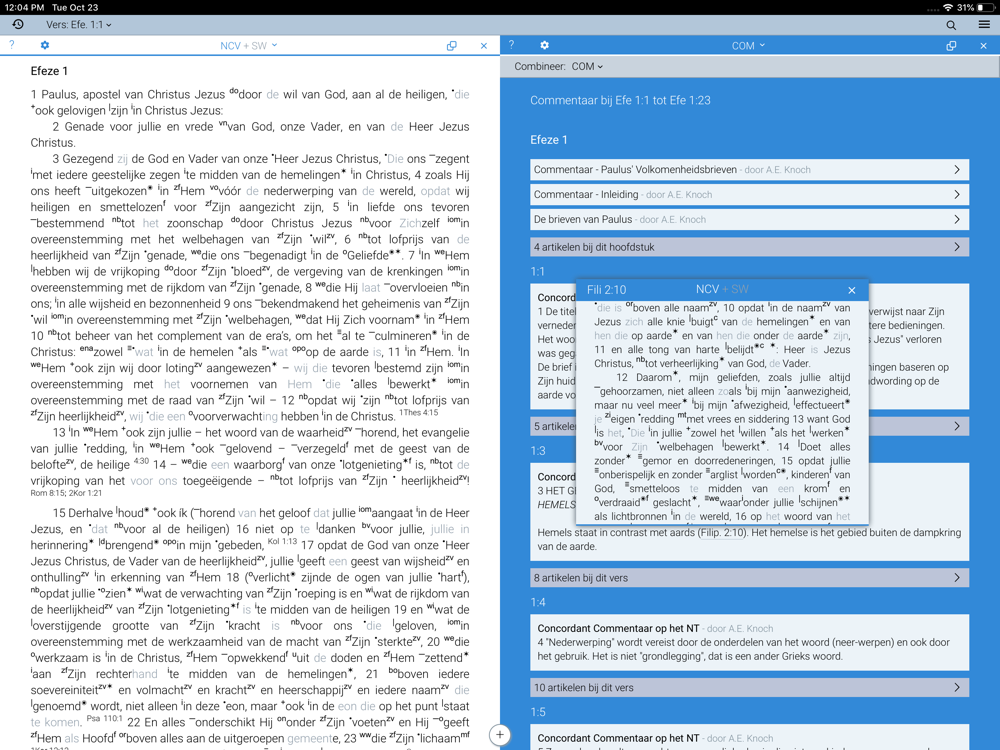Open help in the COM pane

tap(511, 45)
